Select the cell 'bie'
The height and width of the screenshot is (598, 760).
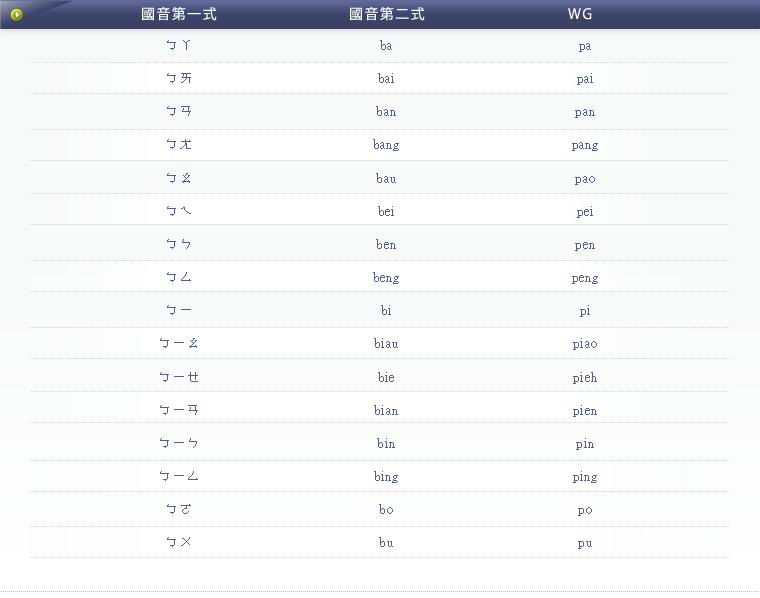(x=386, y=378)
